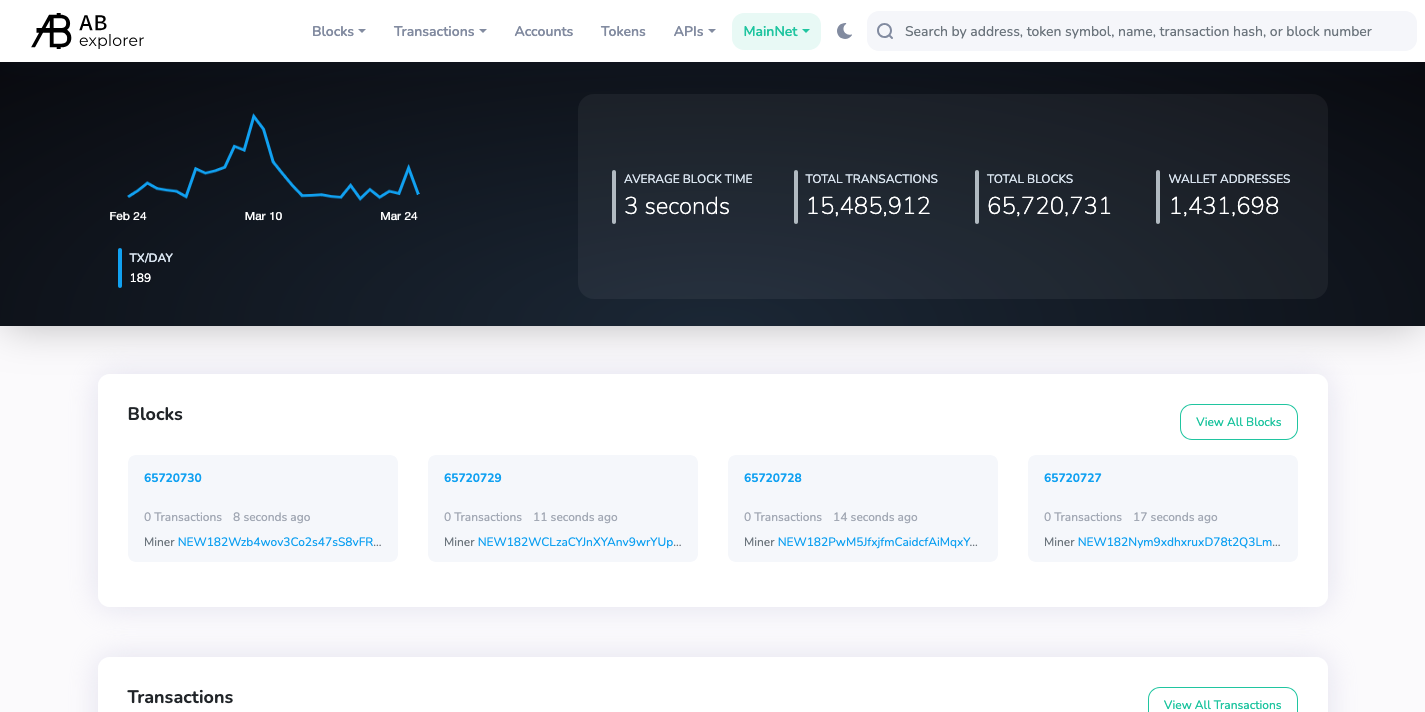Screen dimensions: 1425x712
Task: Click the View All Transactions button
Action: pos(1222,703)
